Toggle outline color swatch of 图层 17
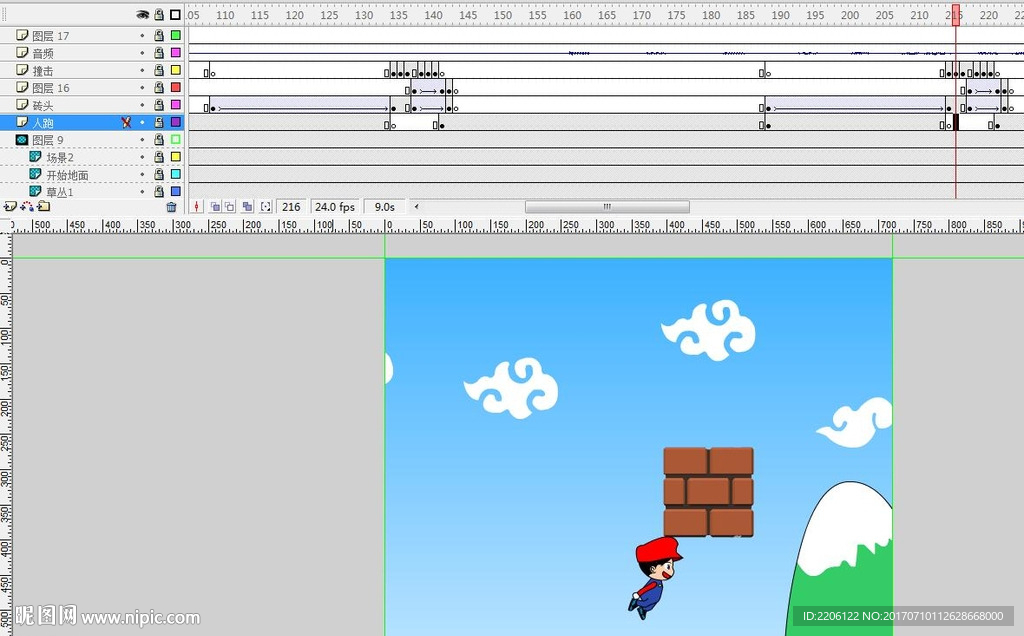 pyautogui.click(x=176, y=35)
